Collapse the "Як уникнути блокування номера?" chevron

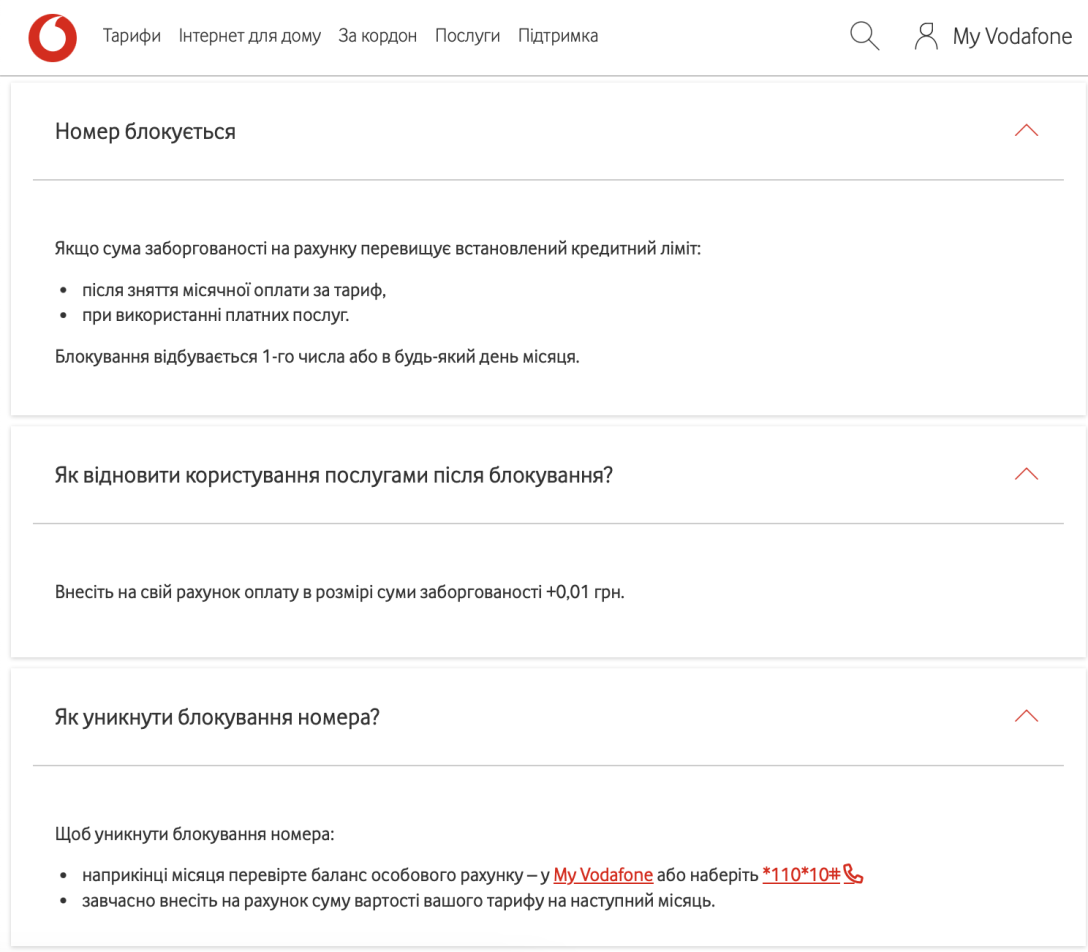tap(1026, 716)
